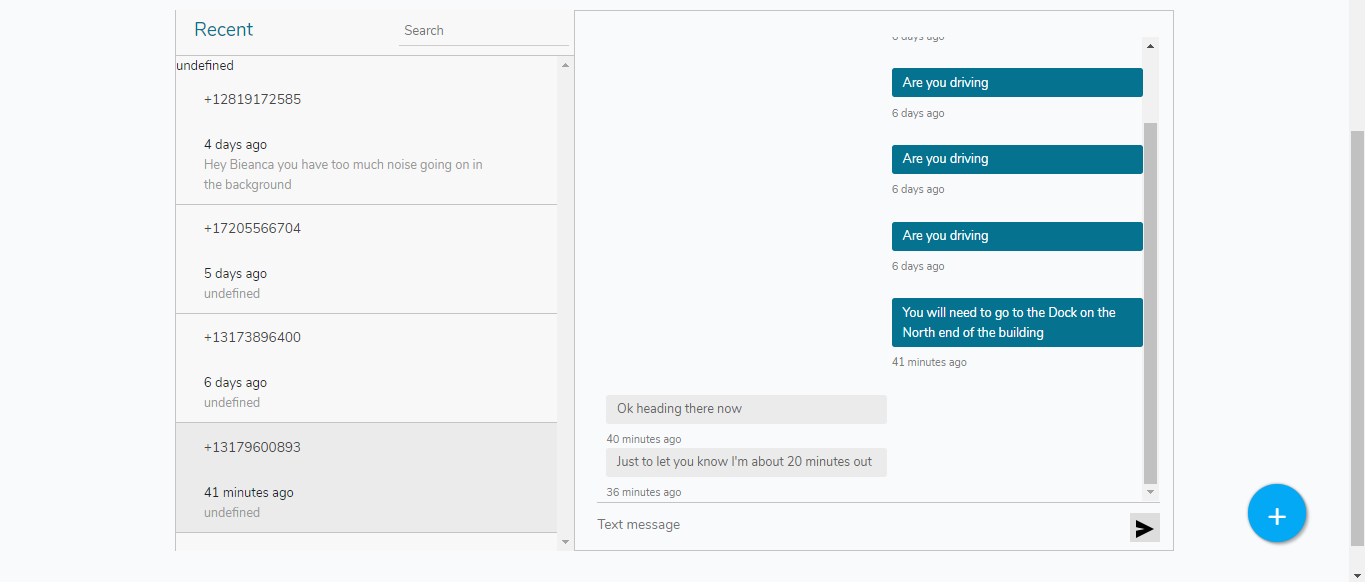Click the Recent heading
Image resolution: width=1365 pixels, height=582 pixels.
223,29
